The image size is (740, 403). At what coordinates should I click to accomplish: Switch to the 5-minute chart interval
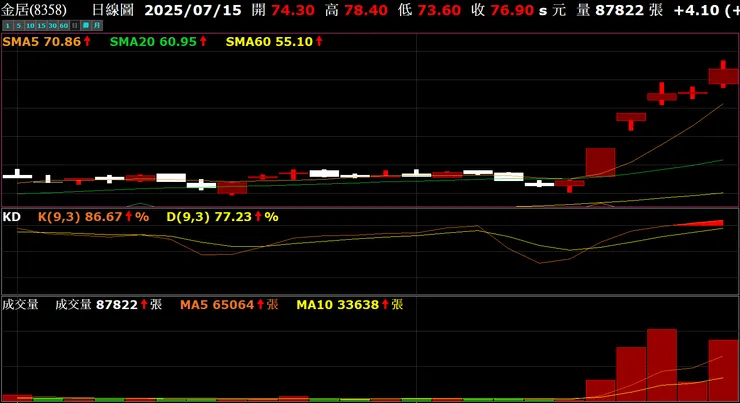19,25
